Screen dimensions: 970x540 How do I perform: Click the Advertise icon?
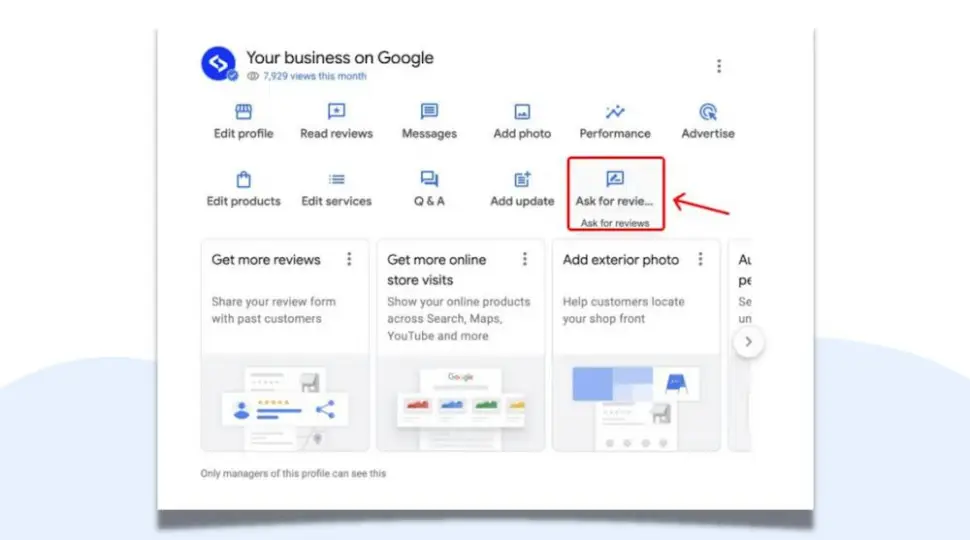[708, 112]
